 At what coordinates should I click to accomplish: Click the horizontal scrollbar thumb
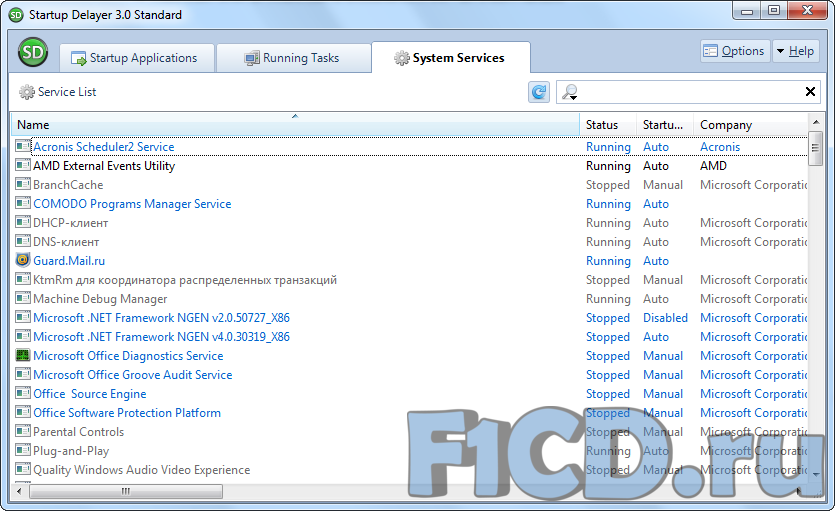coord(126,491)
